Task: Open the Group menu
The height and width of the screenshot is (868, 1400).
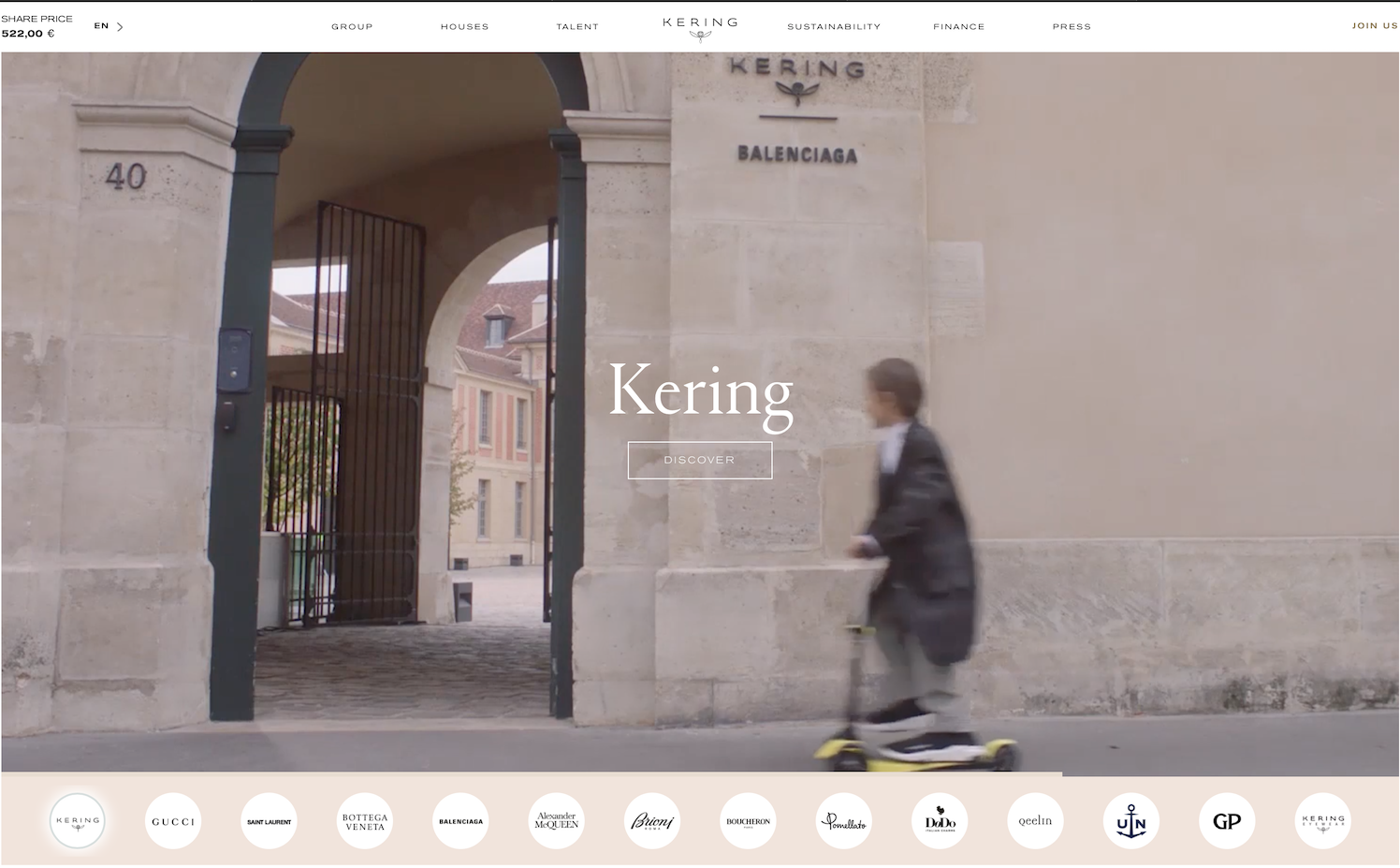Action: [x=352, y=26]
